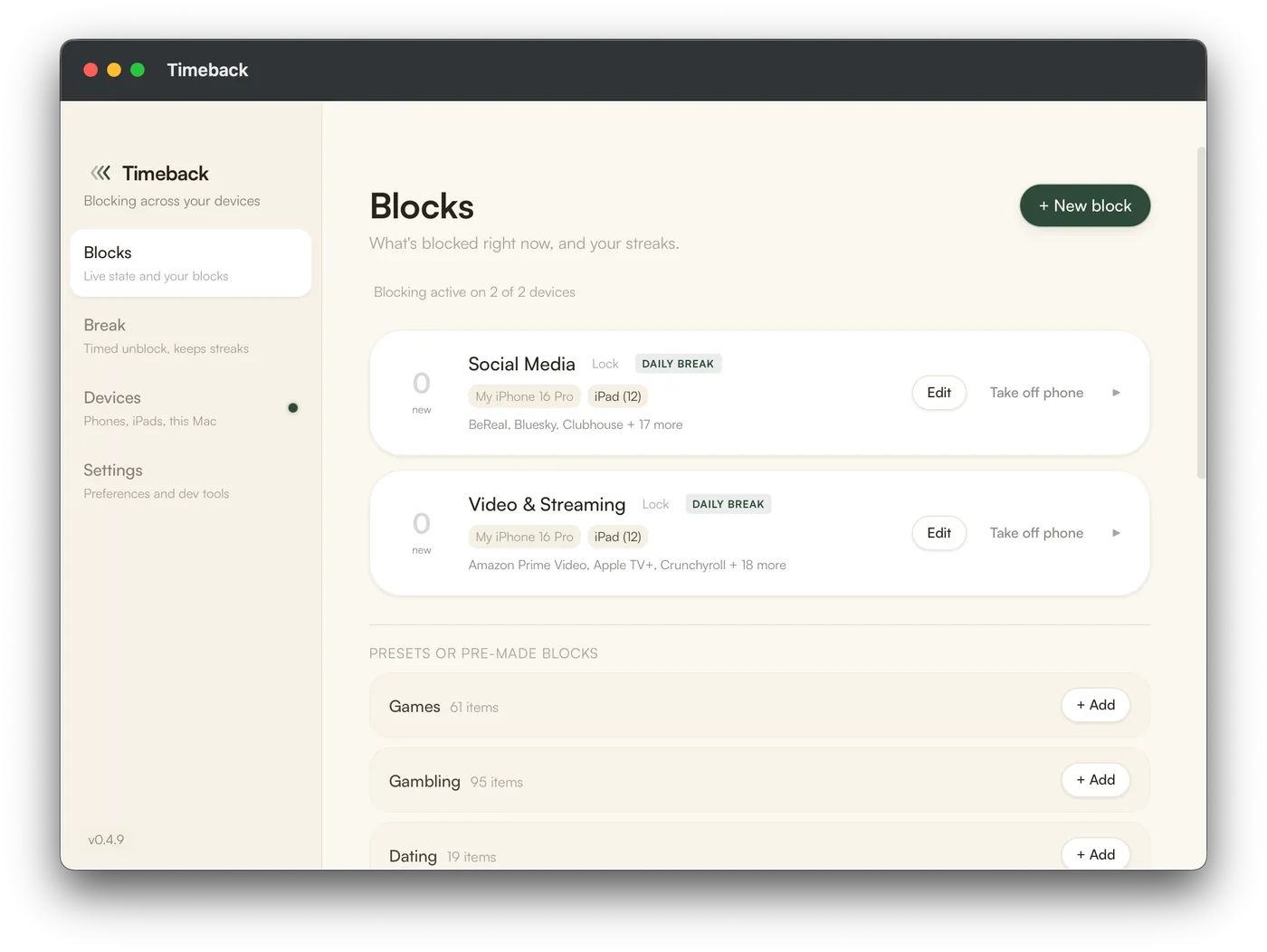1267x952 pixels.
Task: Click the + New block button
Action: click(x=1084, y=205)
